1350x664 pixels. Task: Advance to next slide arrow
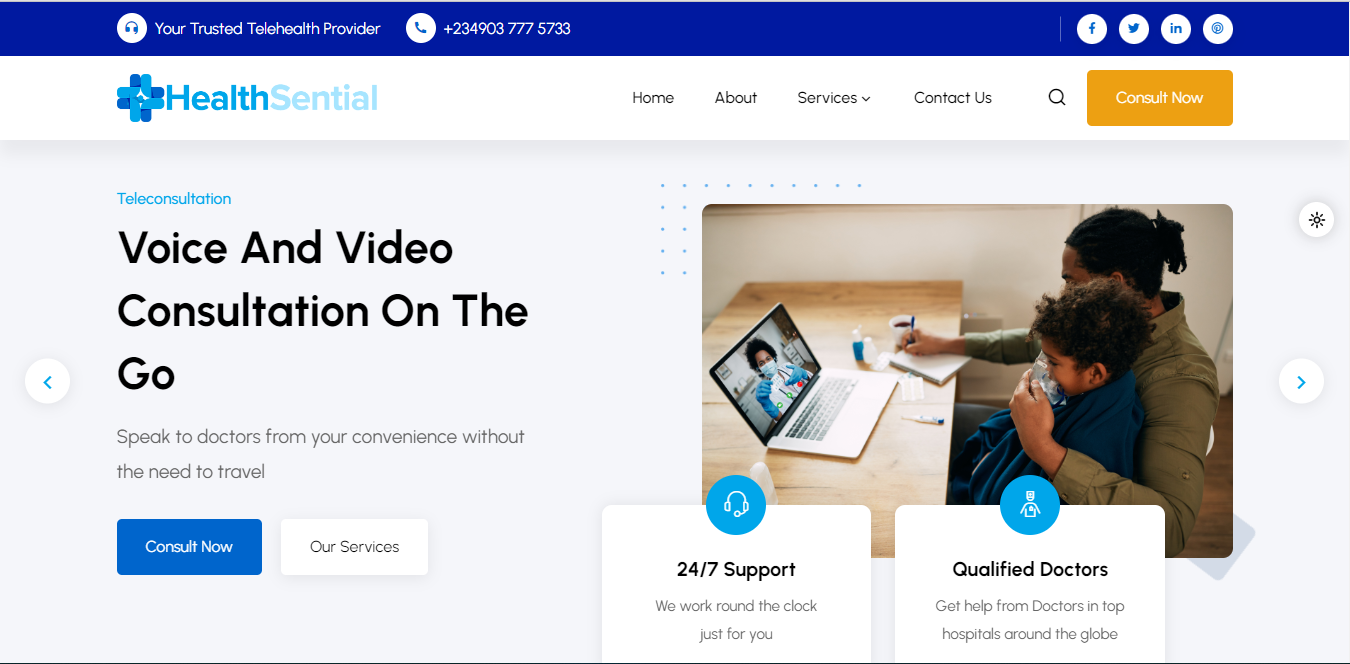coord(1301,382)
